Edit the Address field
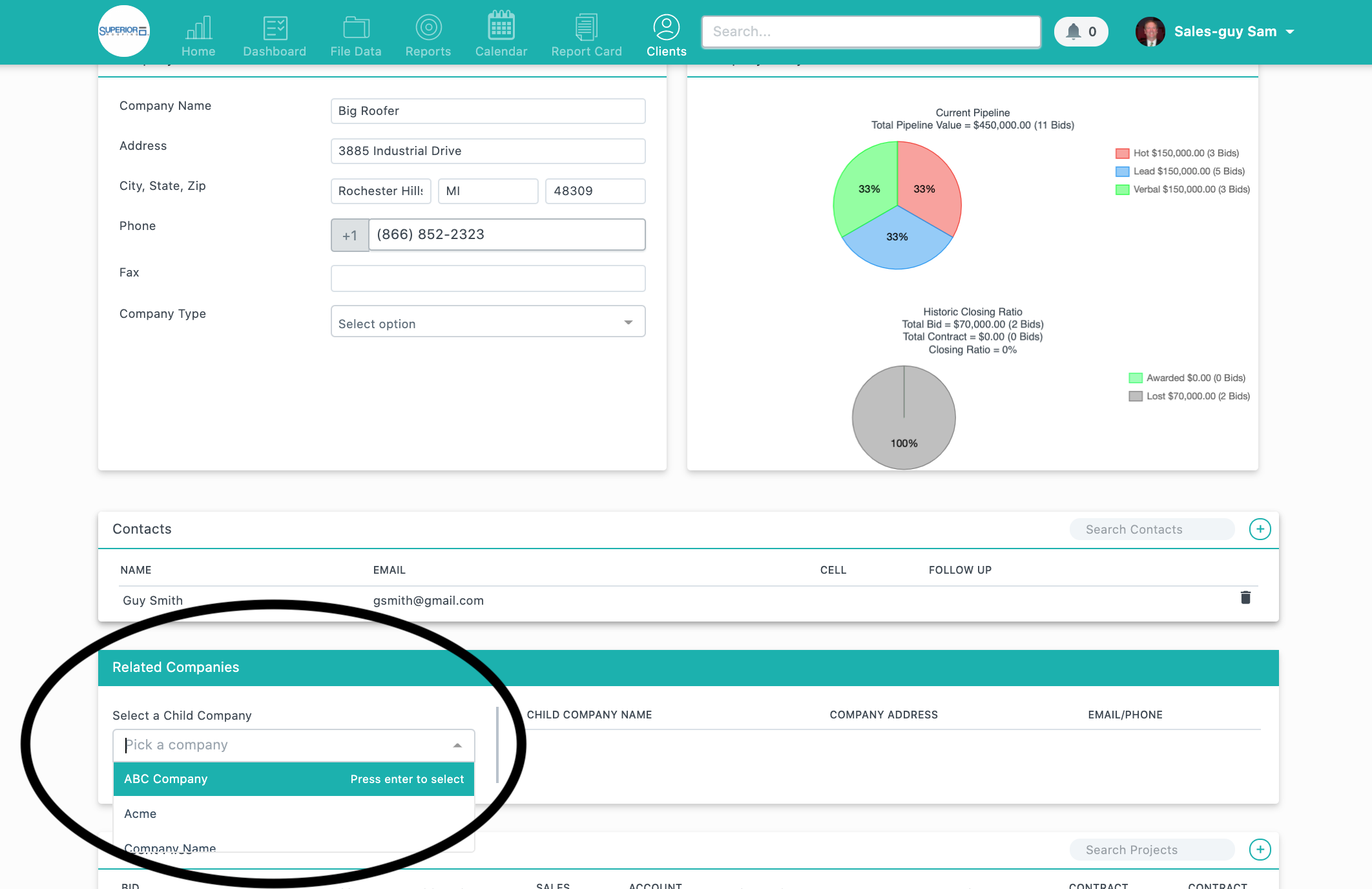The height and width of the screenshot is (889, 1372). (x=488, y=151)
